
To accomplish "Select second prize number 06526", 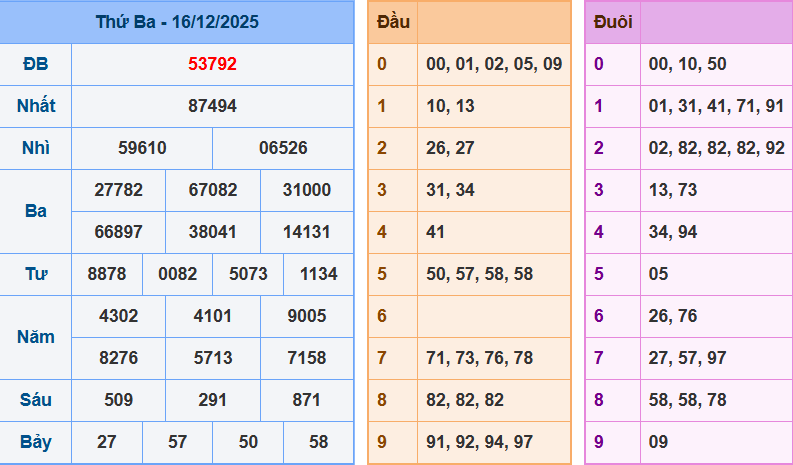I will (283, 148).
